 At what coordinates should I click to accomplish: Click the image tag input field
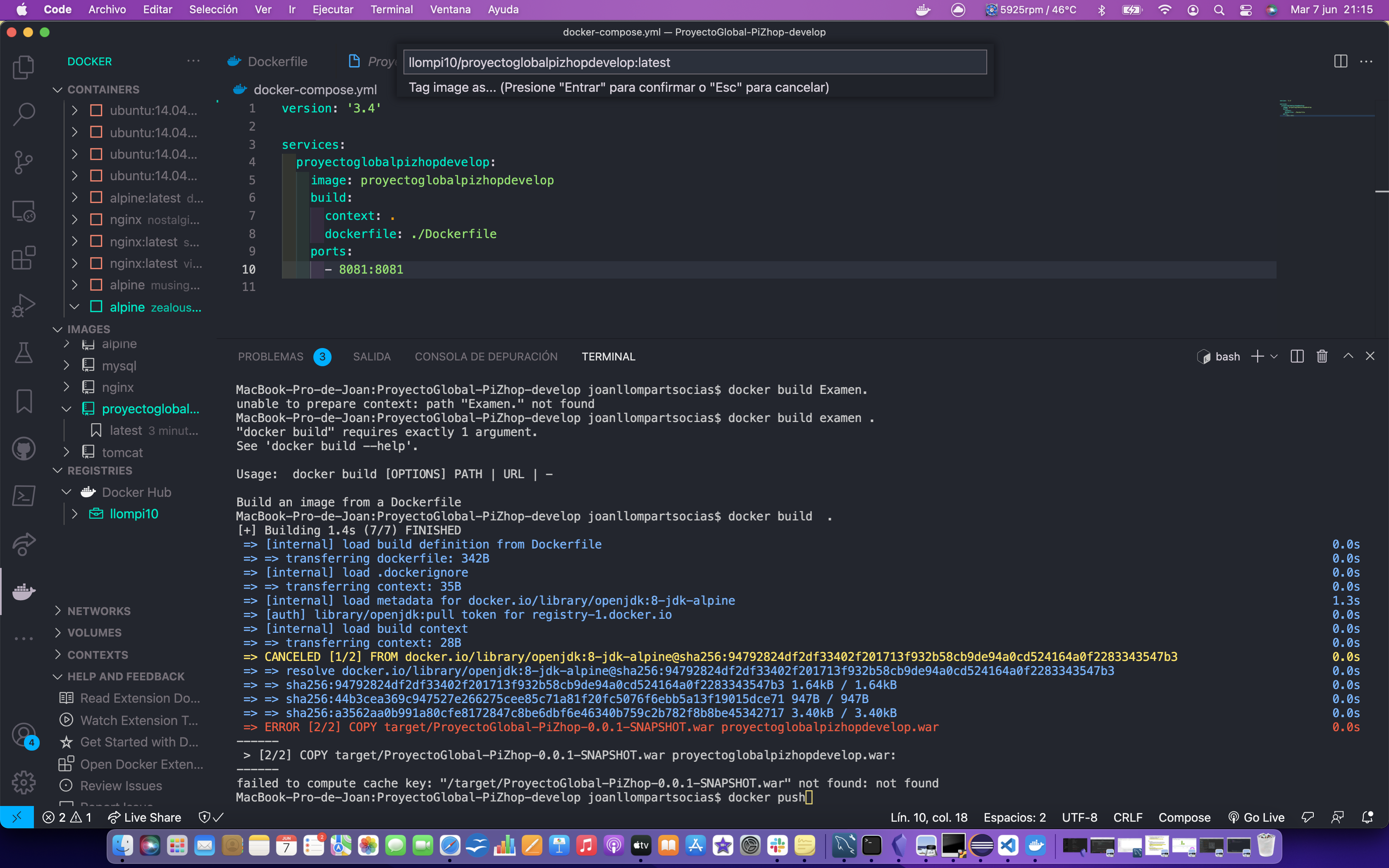694,62
